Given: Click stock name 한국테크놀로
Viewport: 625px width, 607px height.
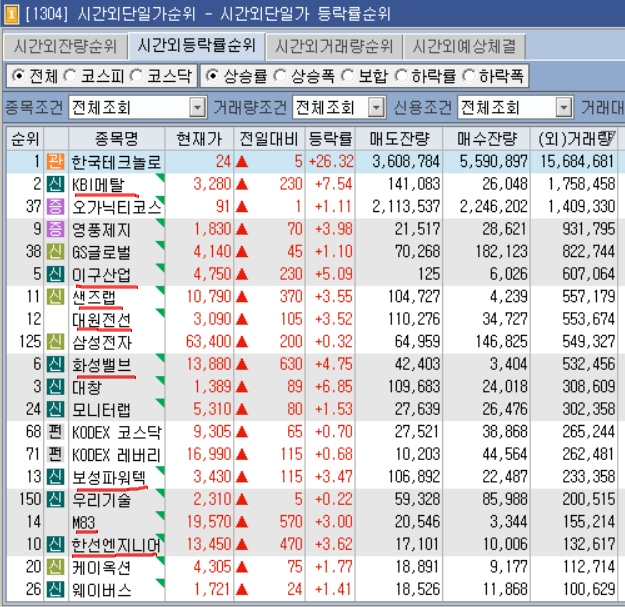Looking at the screenshot, I should [x=116, y=162].
